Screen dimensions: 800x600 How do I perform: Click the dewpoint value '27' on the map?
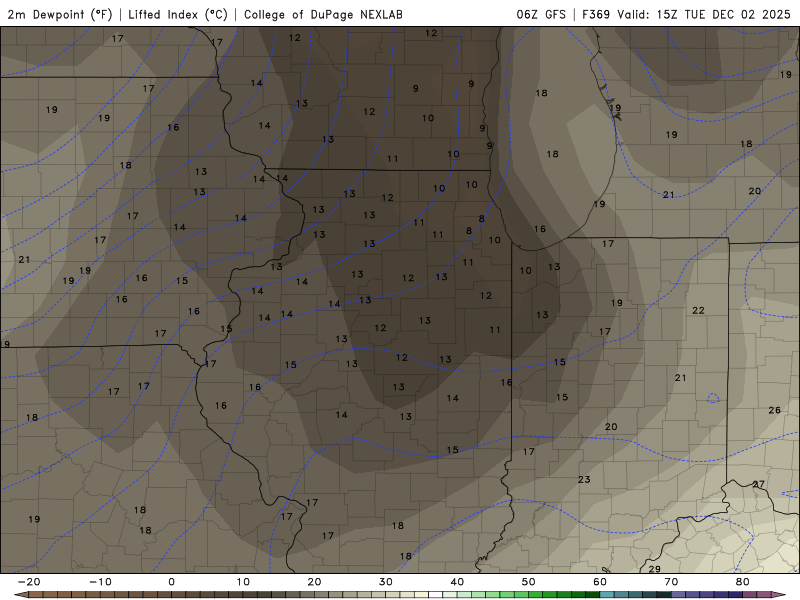pyautogui.click(x=759, y=484)
